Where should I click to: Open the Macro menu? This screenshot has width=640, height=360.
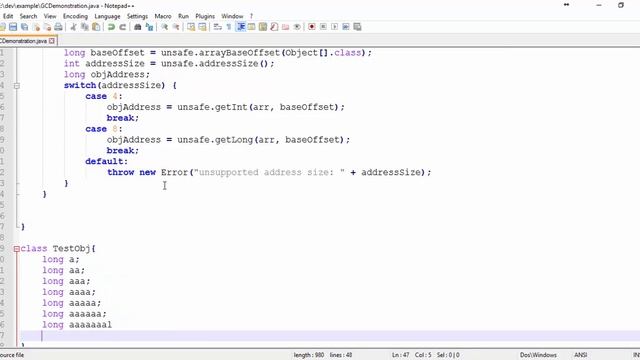[x=163, y=16]
